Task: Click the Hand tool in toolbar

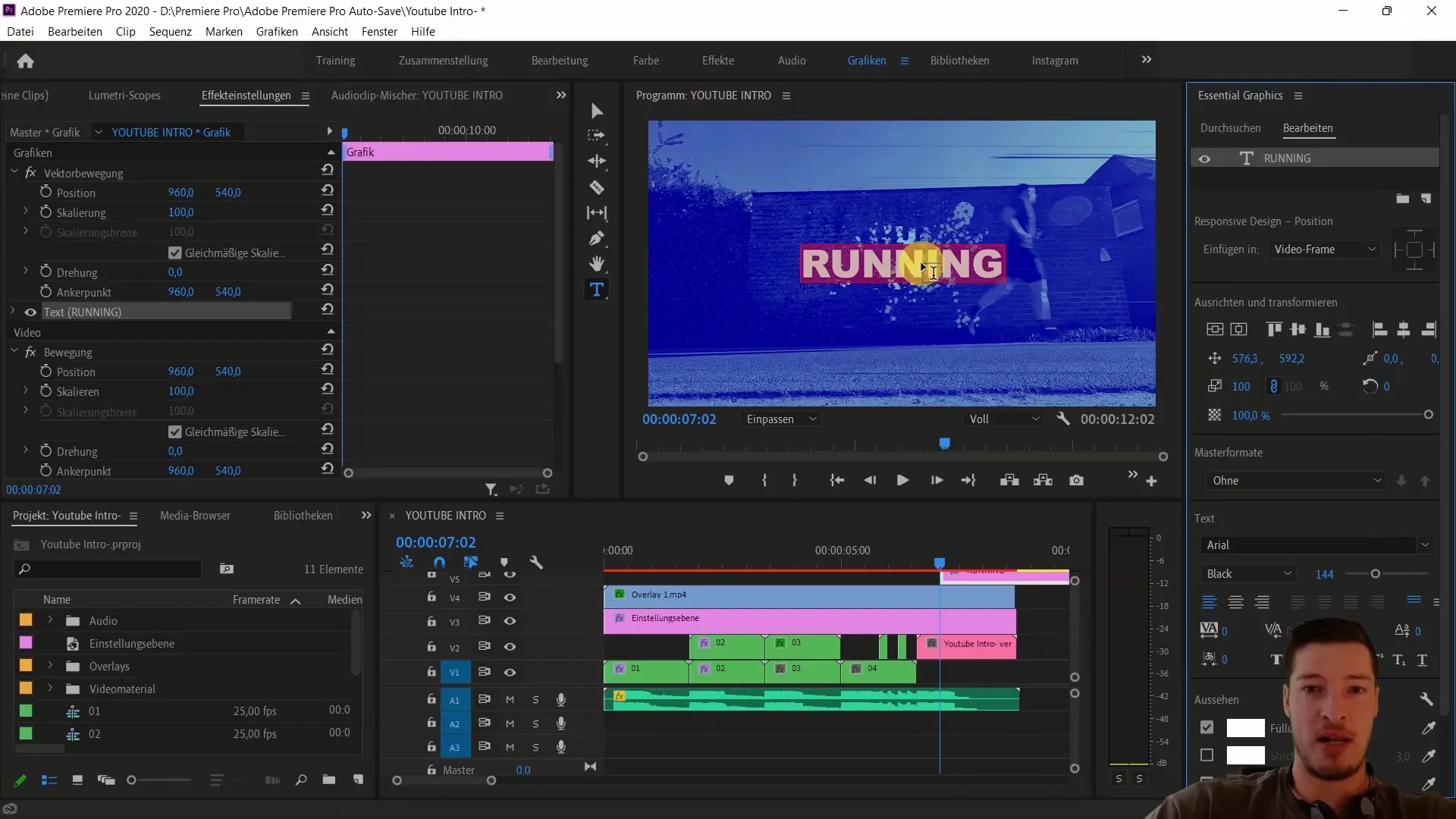Action: coord(597,263)
